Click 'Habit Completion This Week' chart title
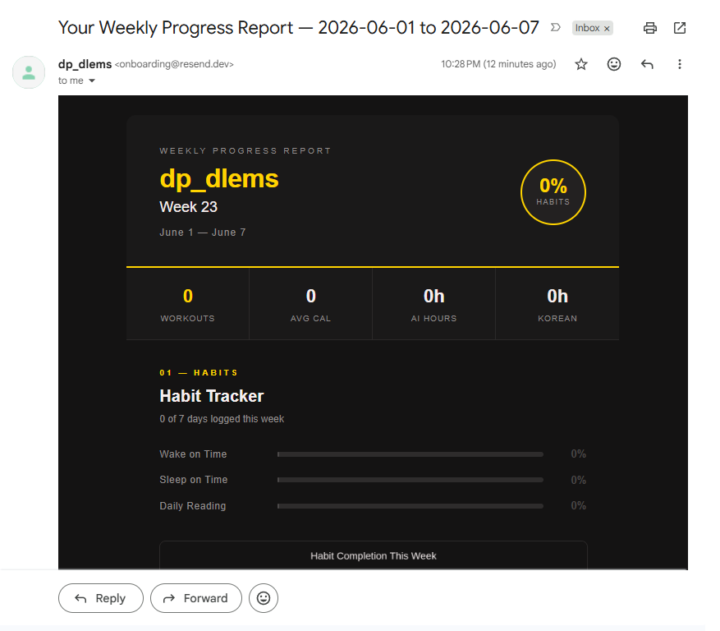 [373, 556]
